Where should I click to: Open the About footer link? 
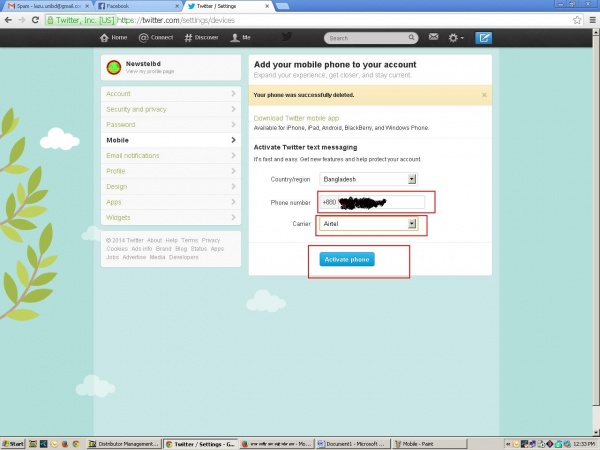155,240
